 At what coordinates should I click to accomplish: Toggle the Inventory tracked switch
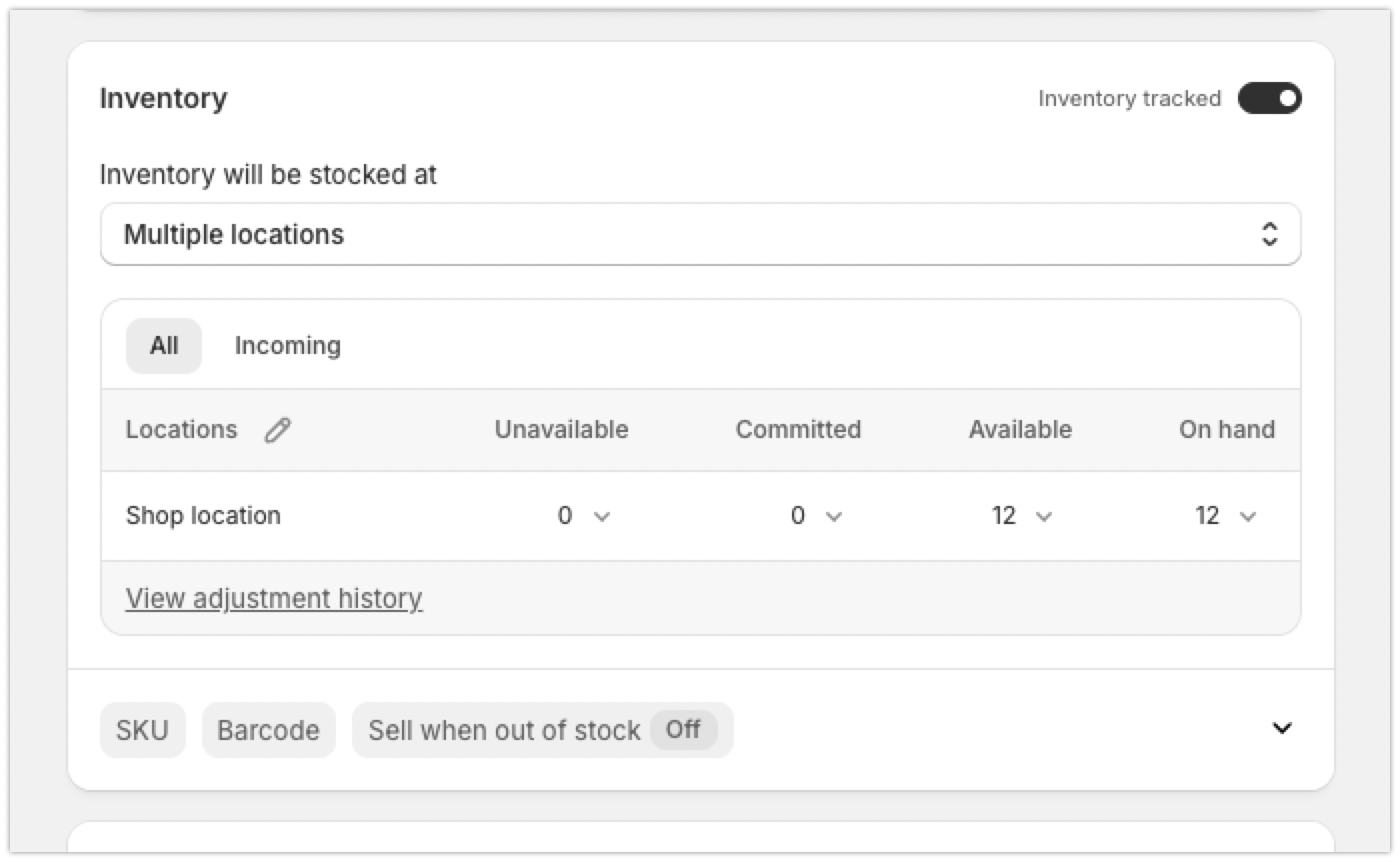(x=1269, y=98)
